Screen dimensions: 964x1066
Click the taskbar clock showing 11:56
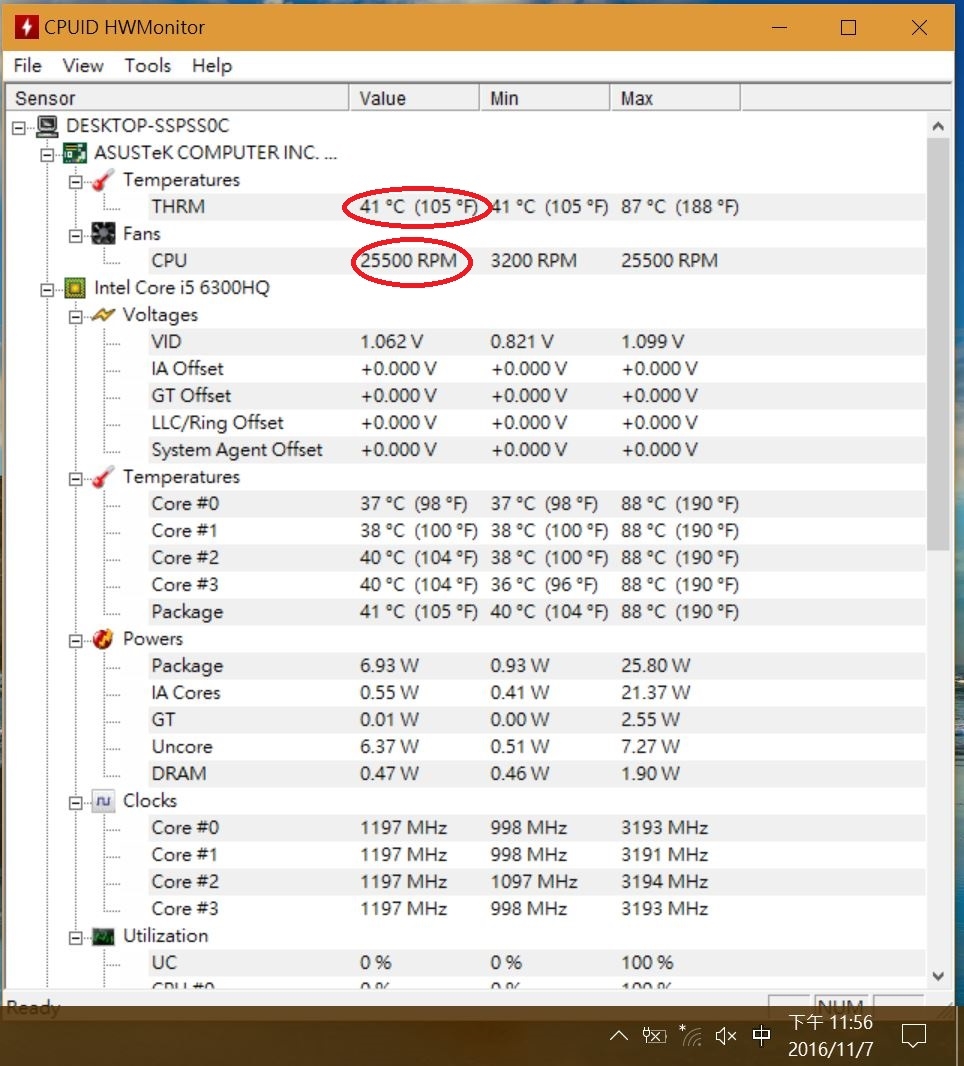[x=831, y=1022]
